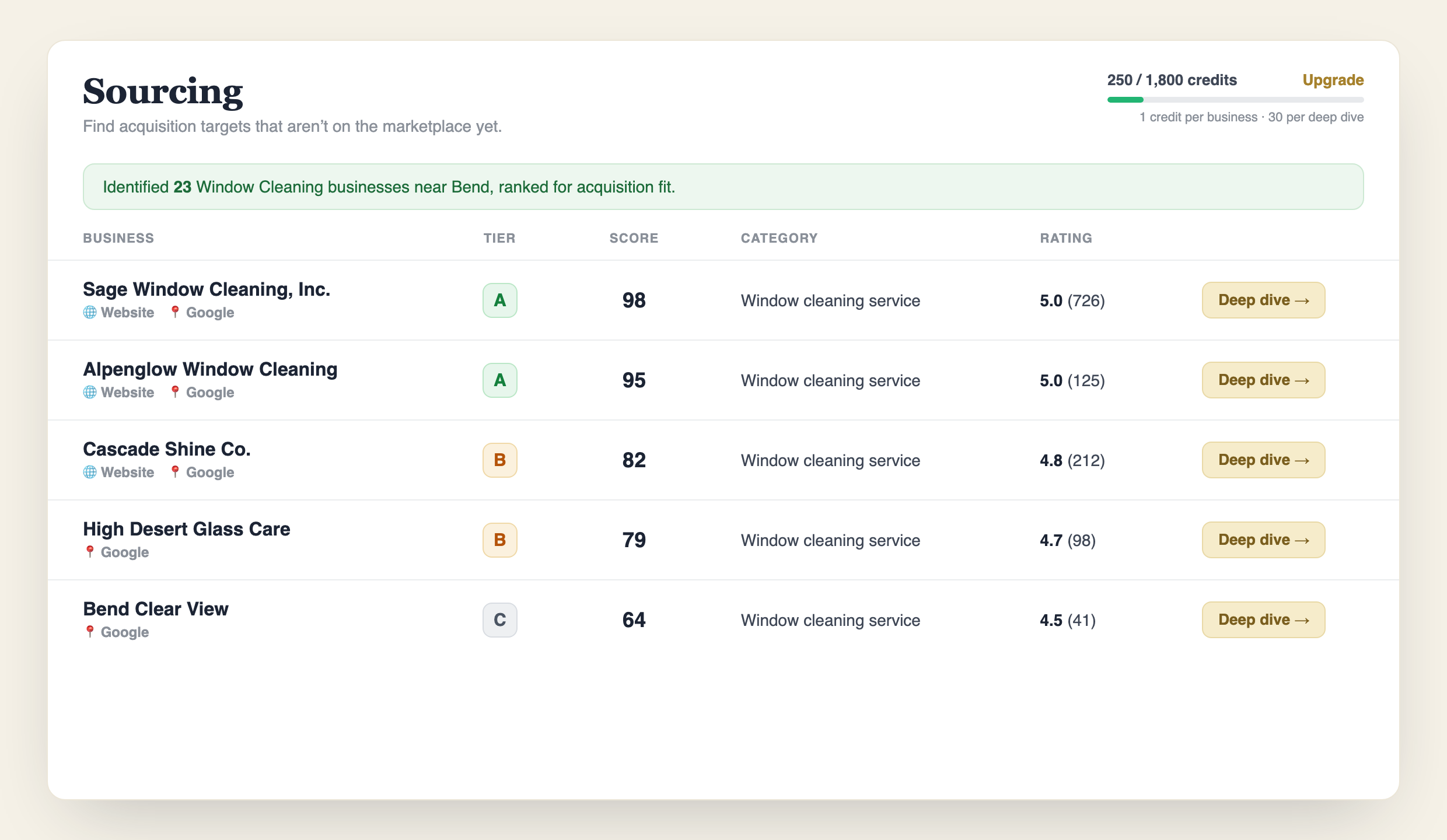Image resolution: width=1447 pixels, height=840 pixels.
Task: Click the Google pin for High Desert Glass Care
Action: [x=90, y=552]
